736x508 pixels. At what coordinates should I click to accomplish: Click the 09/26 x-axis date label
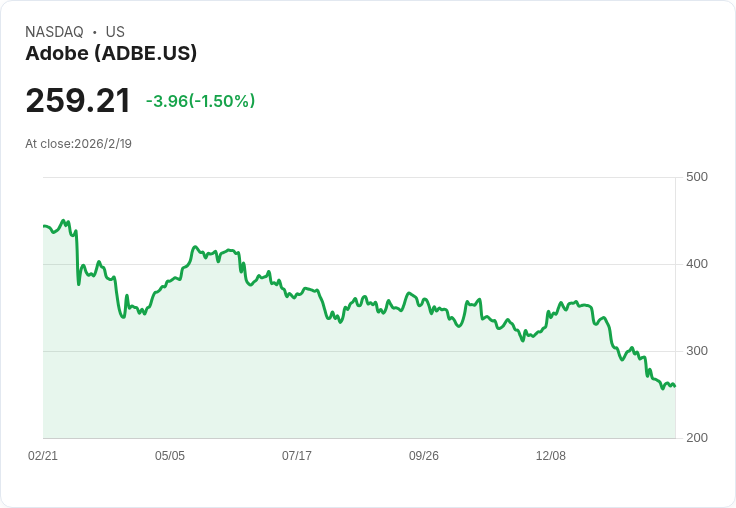[x=424, y=456]
